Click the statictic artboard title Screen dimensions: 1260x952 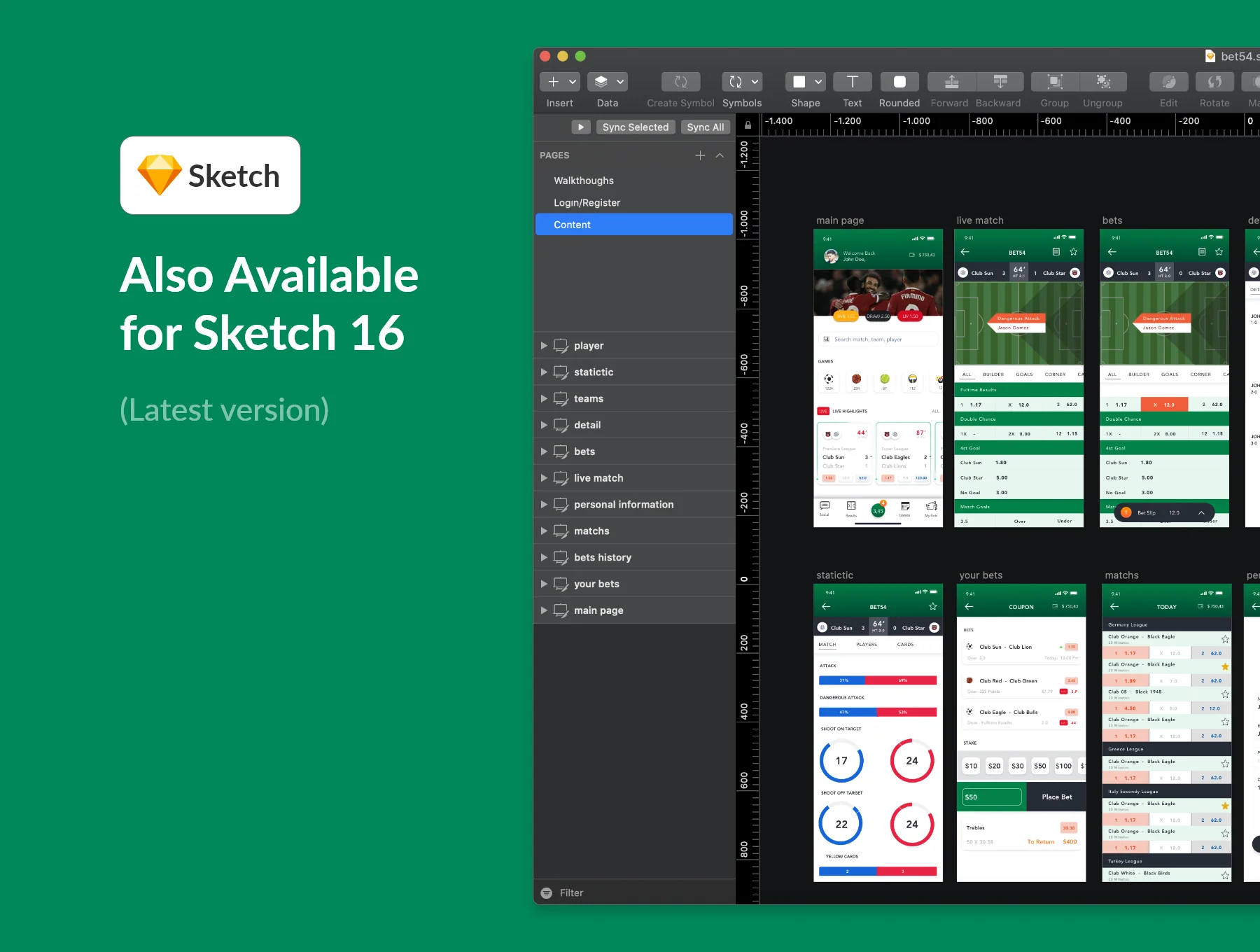point(834,575)
